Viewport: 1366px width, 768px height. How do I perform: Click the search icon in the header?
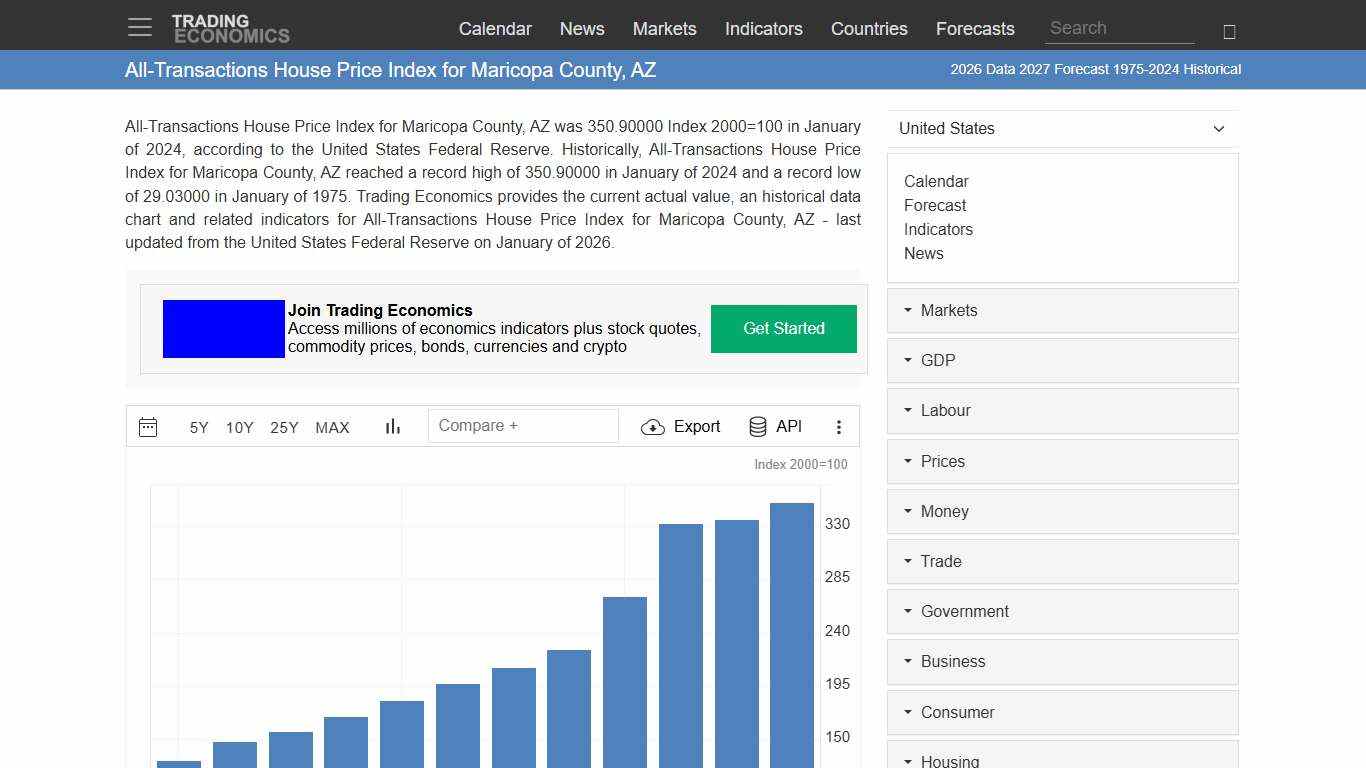[1229, 30]
